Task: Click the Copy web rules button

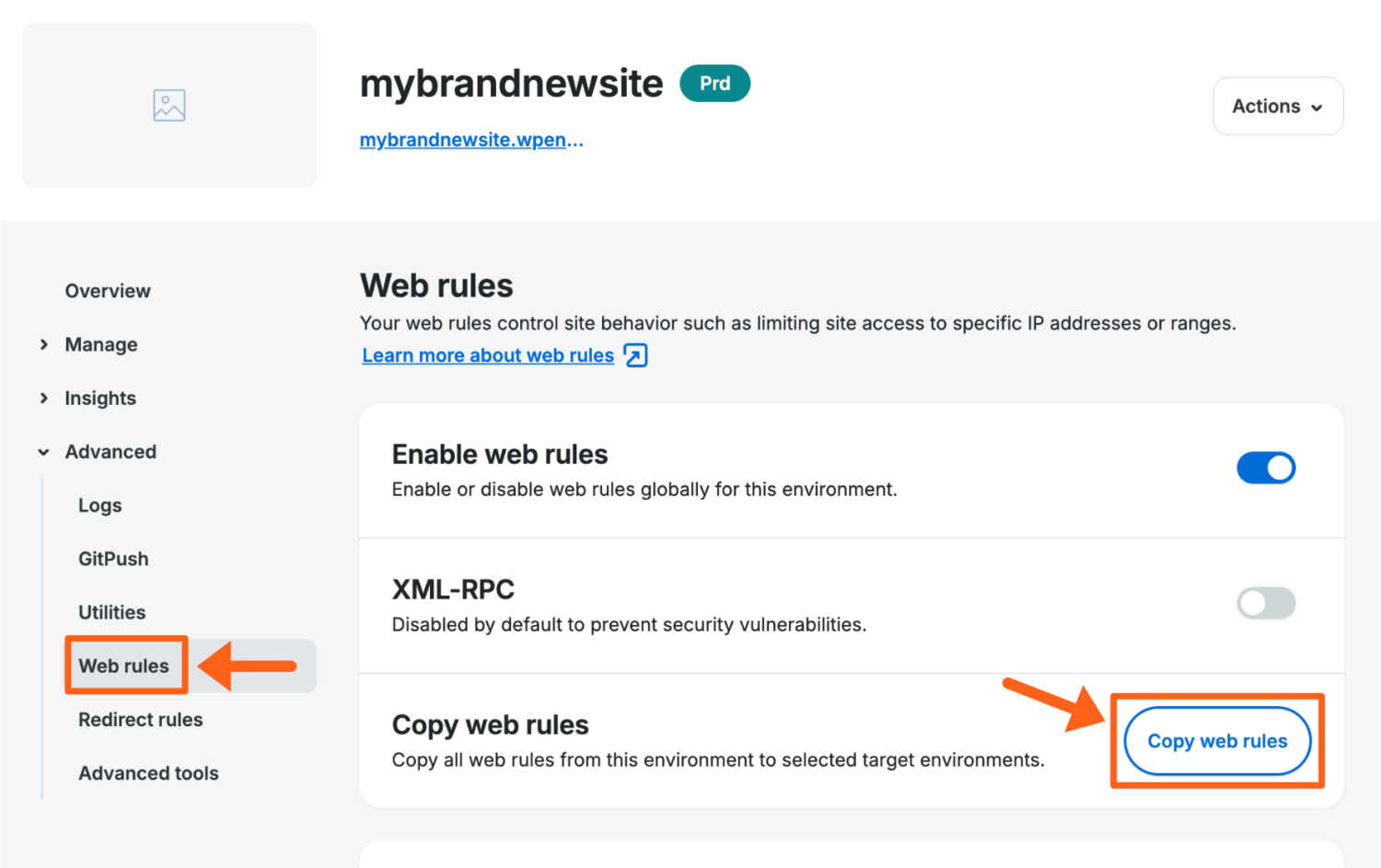Action: point(1217,741)
